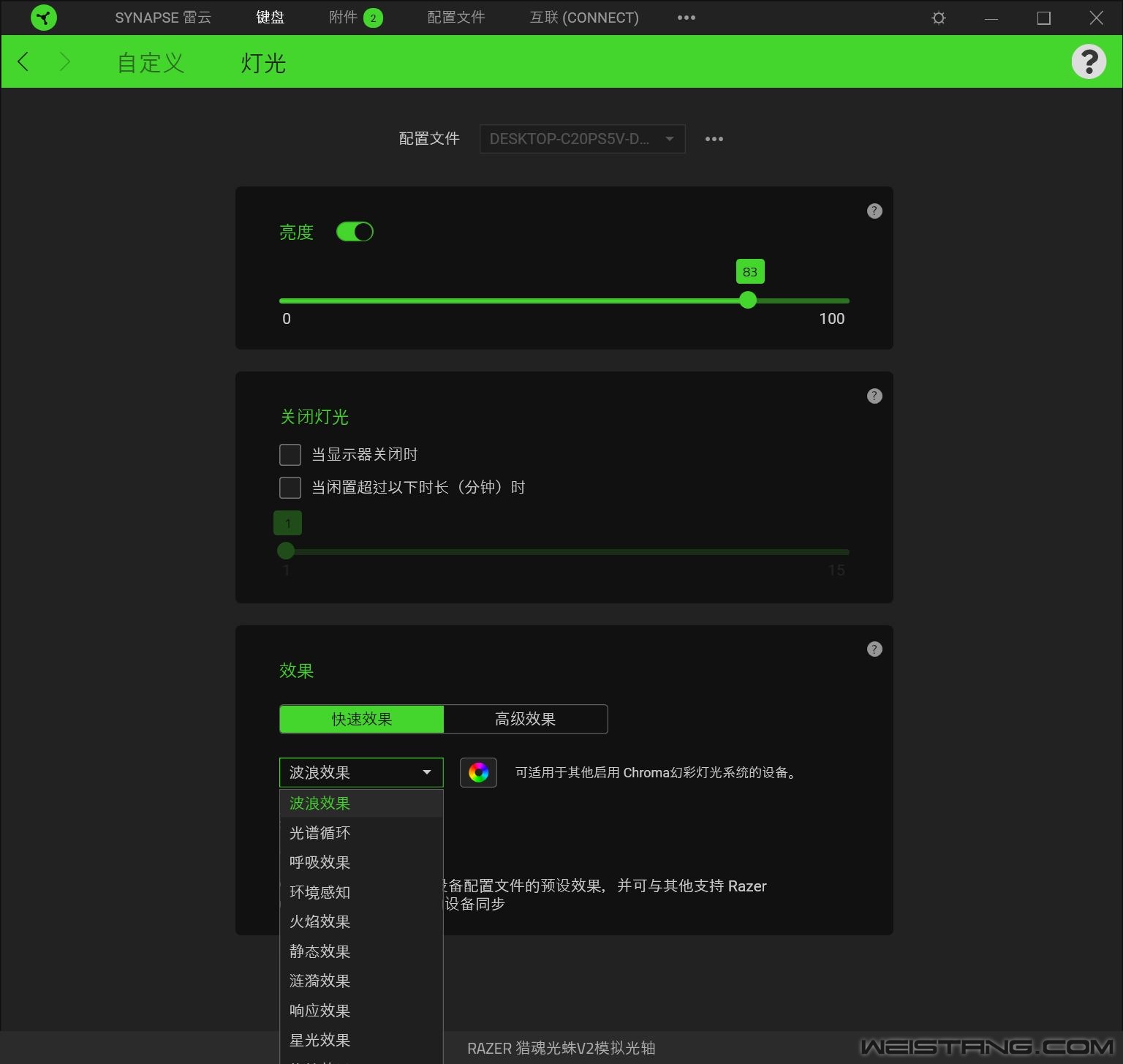
Task: Switch to the 附件 tab
Action: [343, 18]
